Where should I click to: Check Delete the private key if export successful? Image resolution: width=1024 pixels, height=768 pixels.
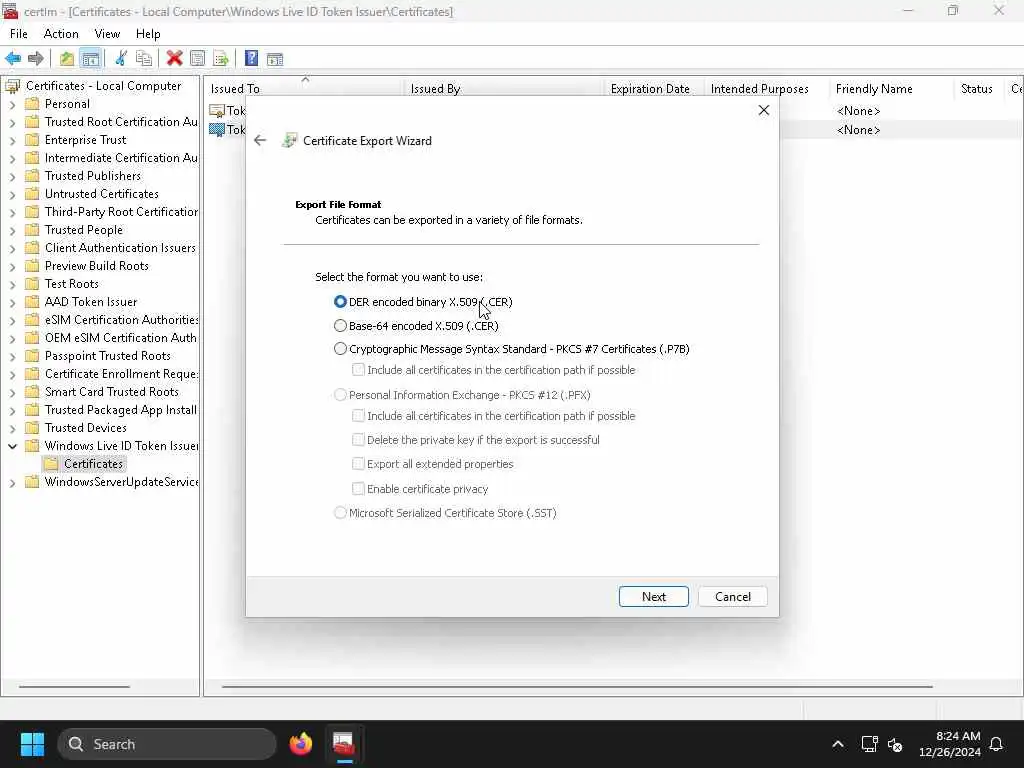tap(358, 440)
